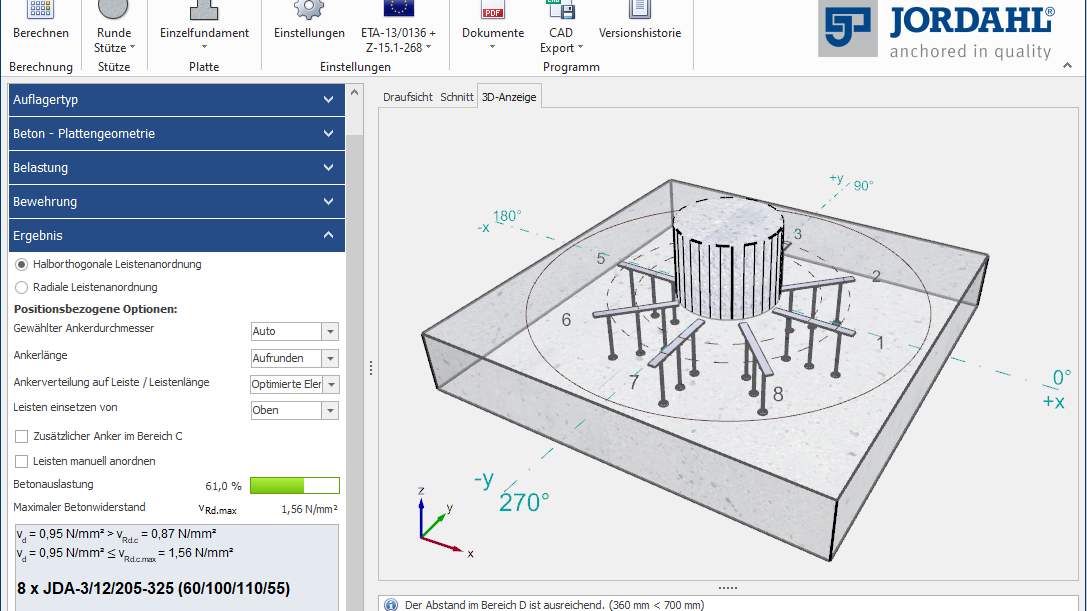
Task: Collapse the Ergebnis section
Action: 177,236
